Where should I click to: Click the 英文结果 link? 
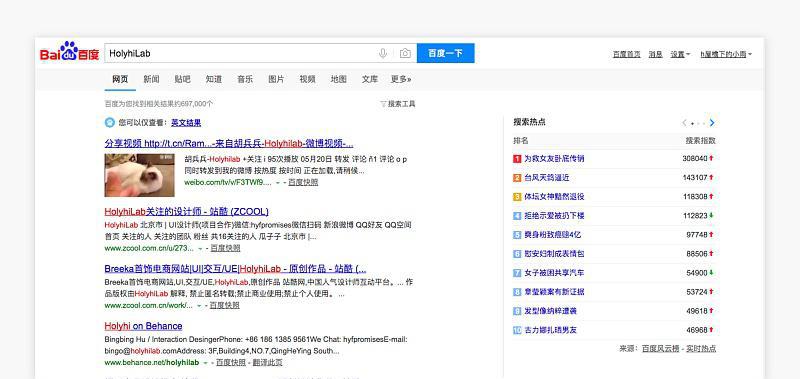[186, 122]
